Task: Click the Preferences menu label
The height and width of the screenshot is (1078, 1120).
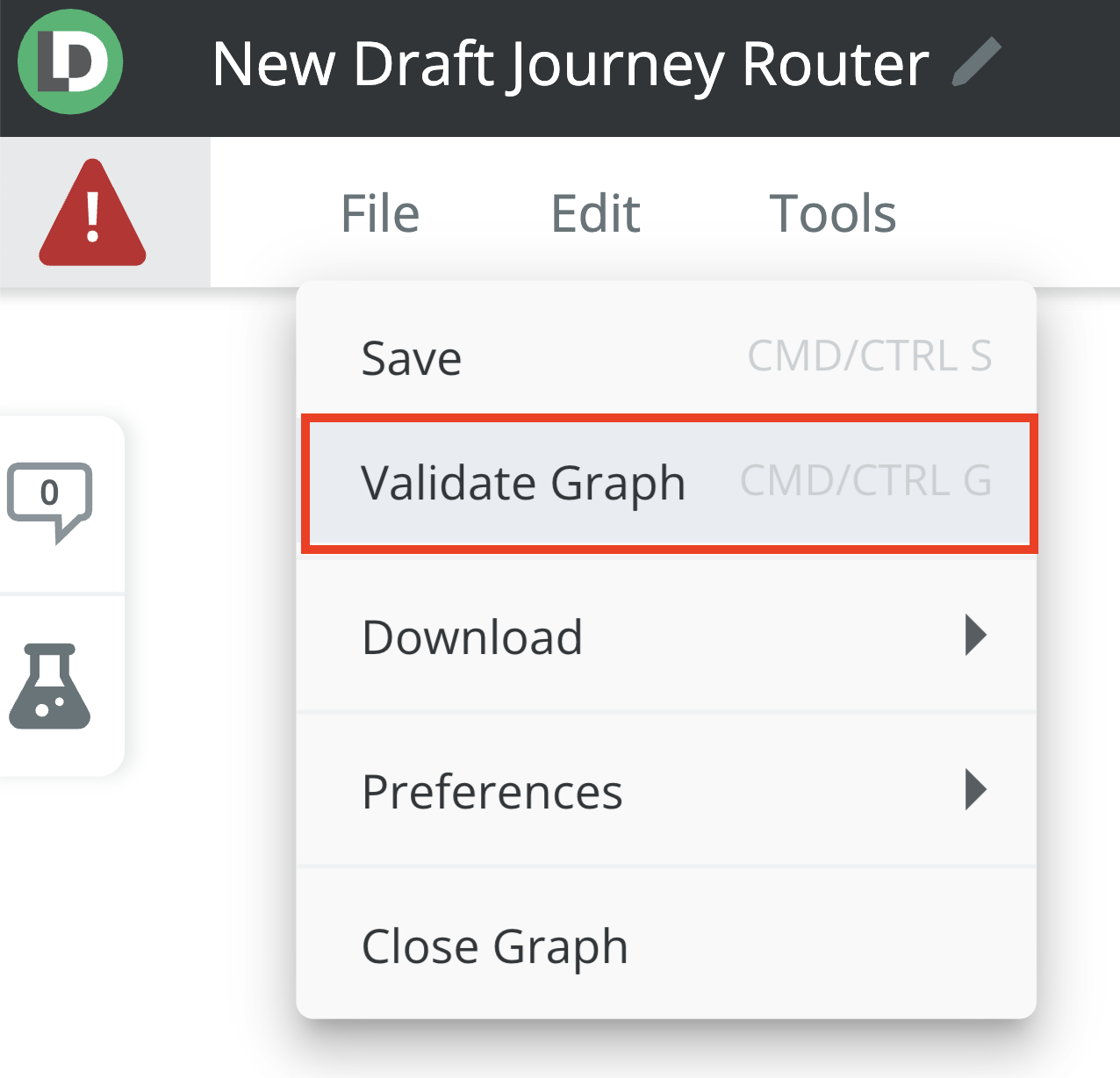Action: [x=492, y=792]
